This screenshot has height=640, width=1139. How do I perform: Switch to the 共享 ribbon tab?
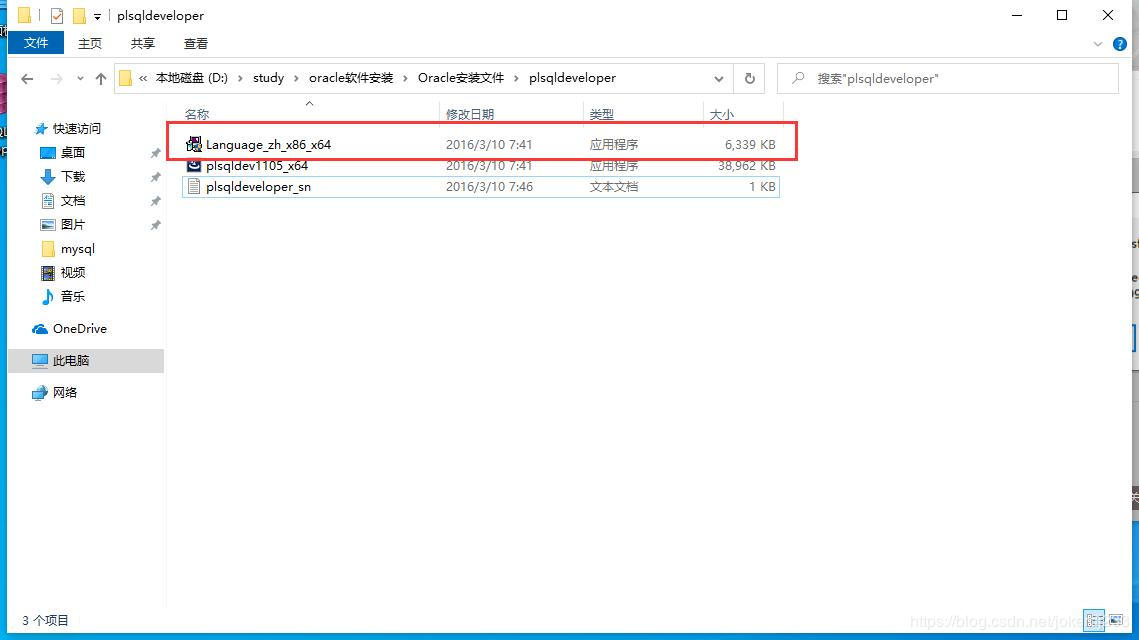click(142, 44)
